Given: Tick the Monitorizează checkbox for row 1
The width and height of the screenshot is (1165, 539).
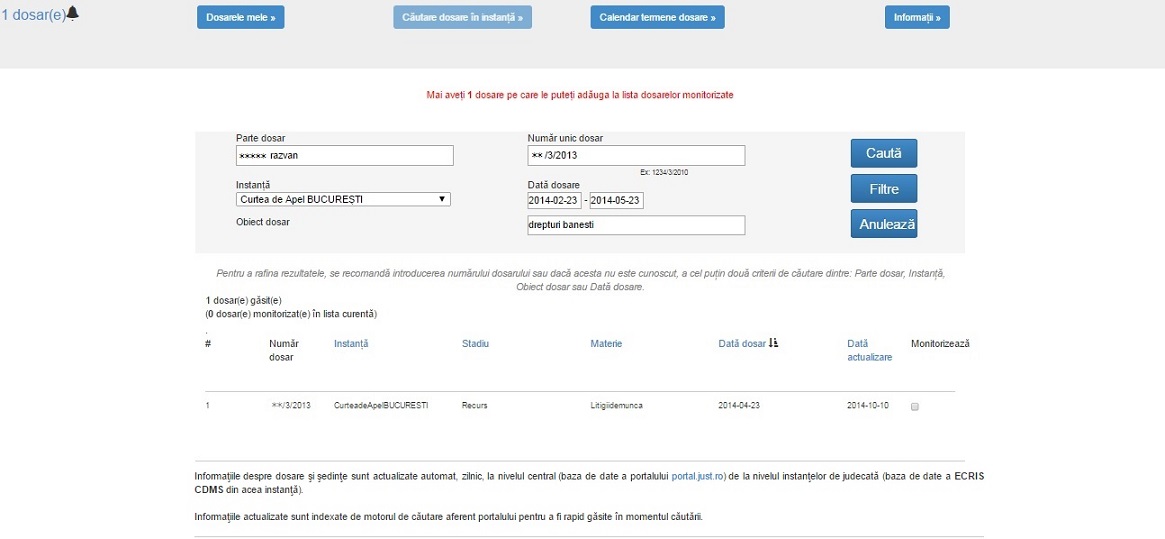Looking at the screenshot, I should (x=914, y=407).
